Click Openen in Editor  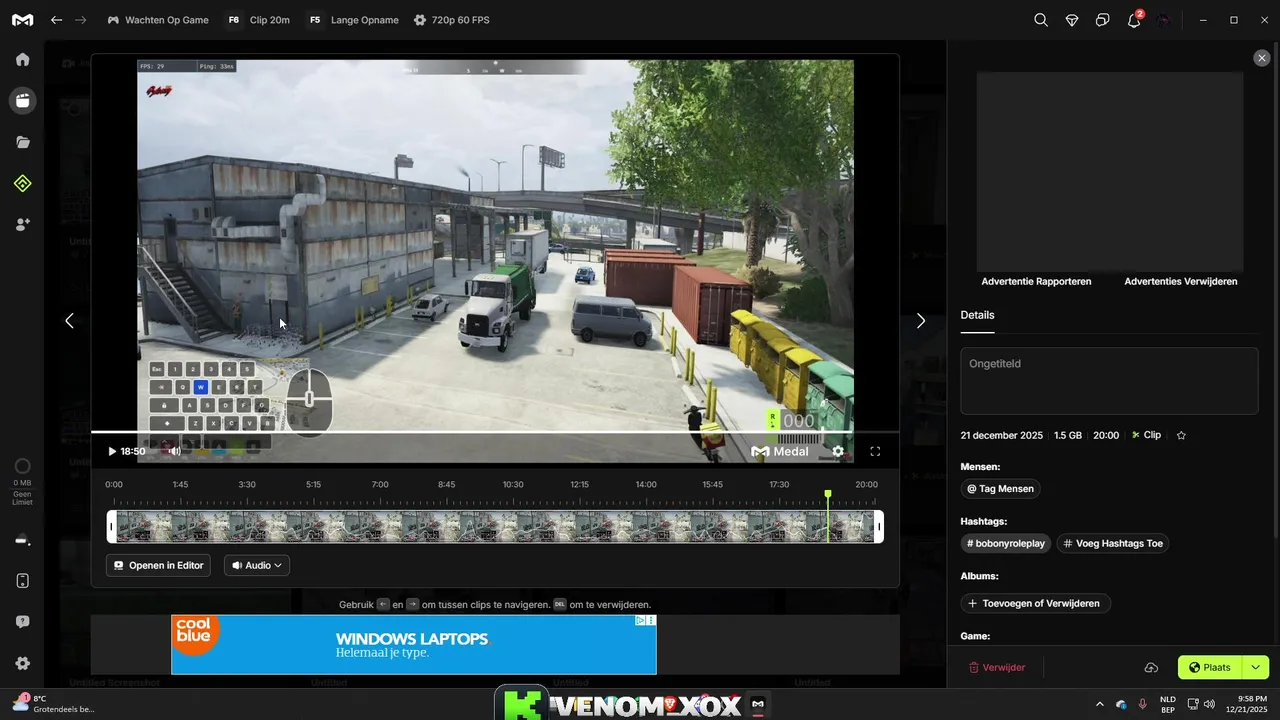(158, 565)
